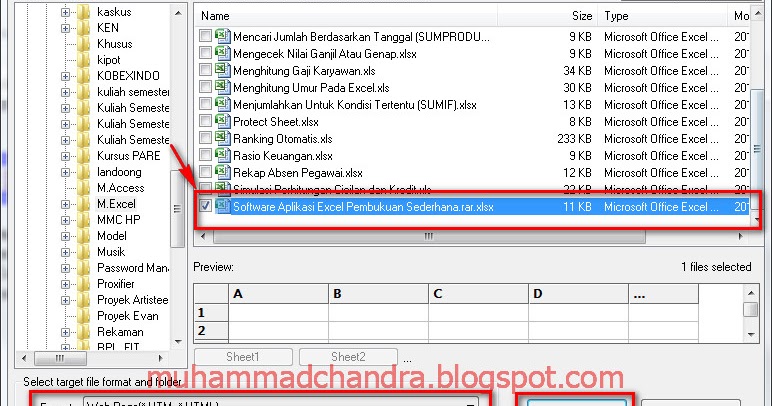Click the Rekaman folder icon
This screenshot has width=772, height=406.
tap(84, 332)
